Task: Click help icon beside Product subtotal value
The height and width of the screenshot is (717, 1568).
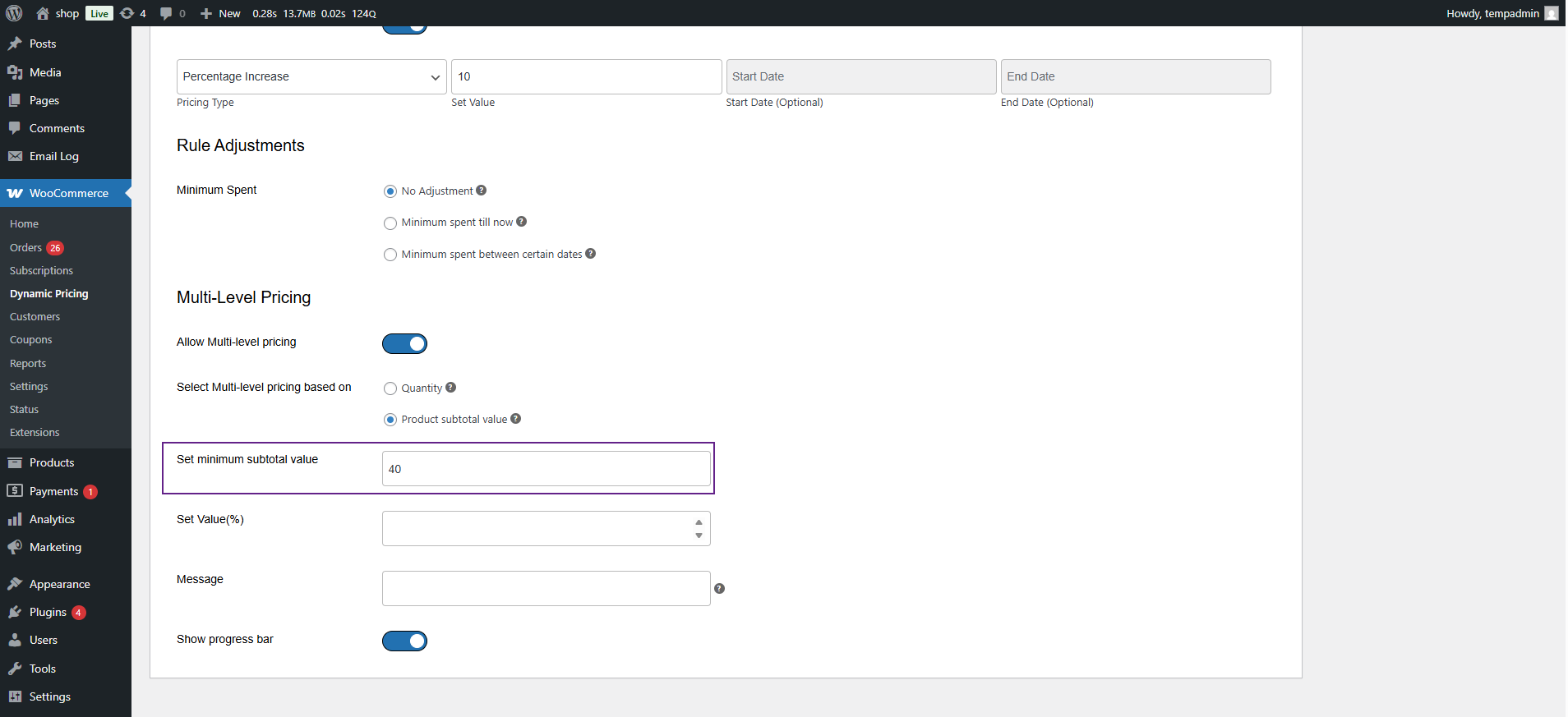Action: (x=515, y=419)
